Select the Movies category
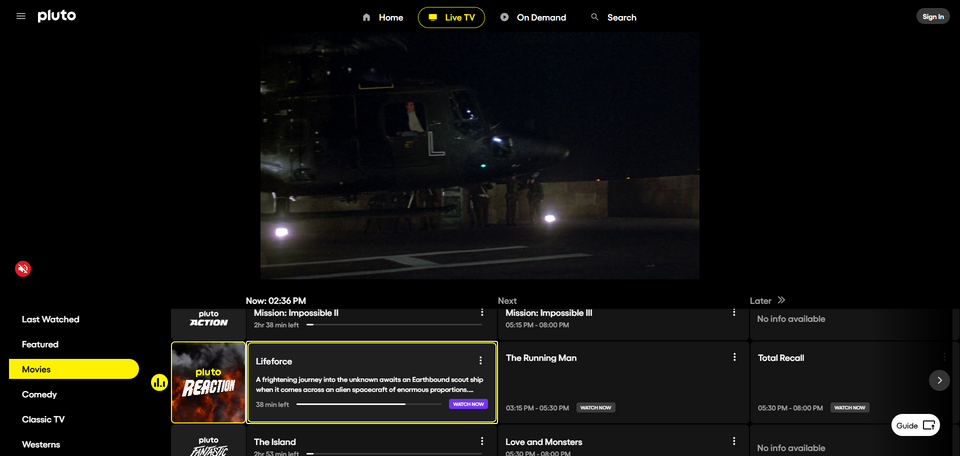Screen dimensions: 960x456 73,369
